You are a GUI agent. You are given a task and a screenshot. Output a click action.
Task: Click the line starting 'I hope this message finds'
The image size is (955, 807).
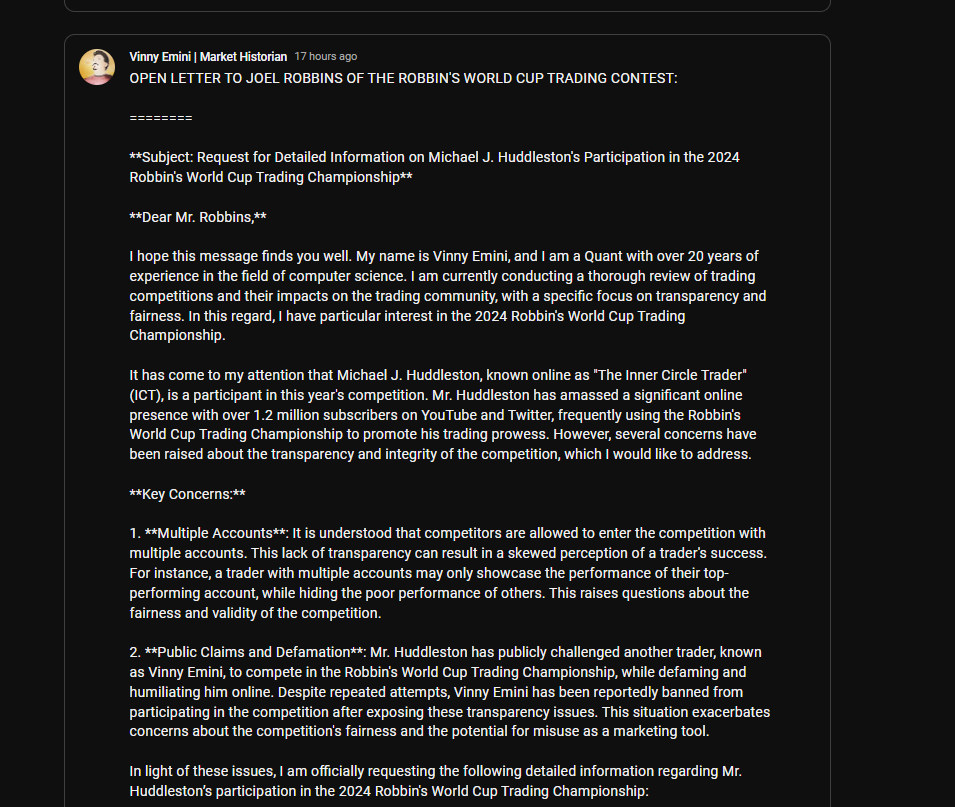point(444,256)
